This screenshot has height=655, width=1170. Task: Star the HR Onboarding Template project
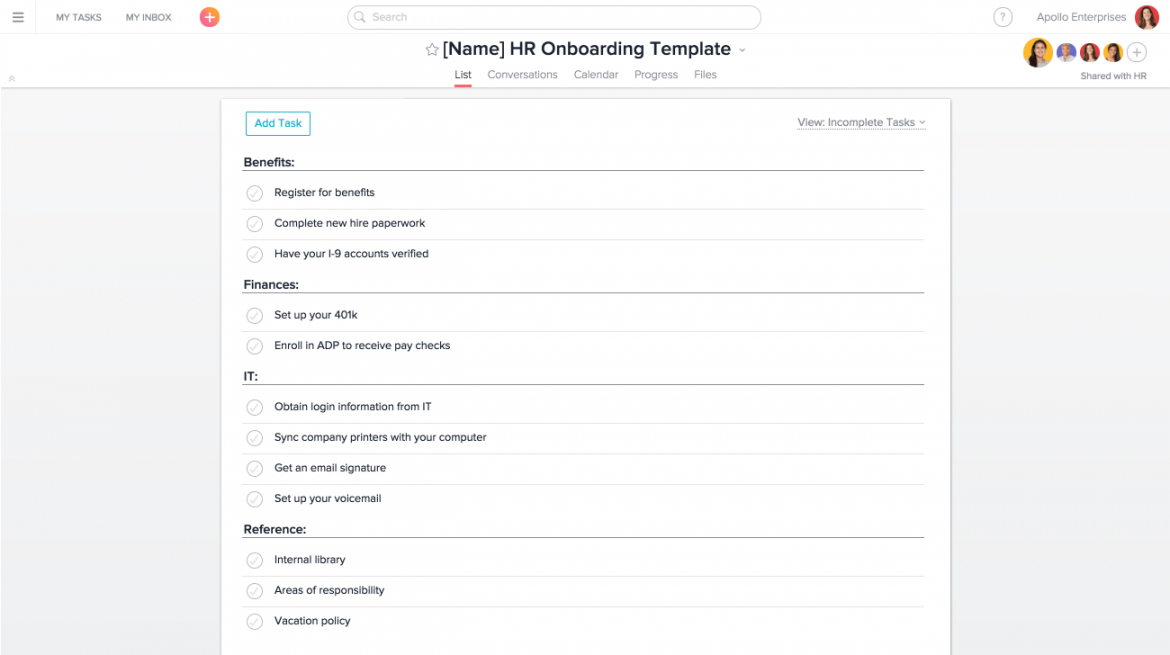[432, 50]
